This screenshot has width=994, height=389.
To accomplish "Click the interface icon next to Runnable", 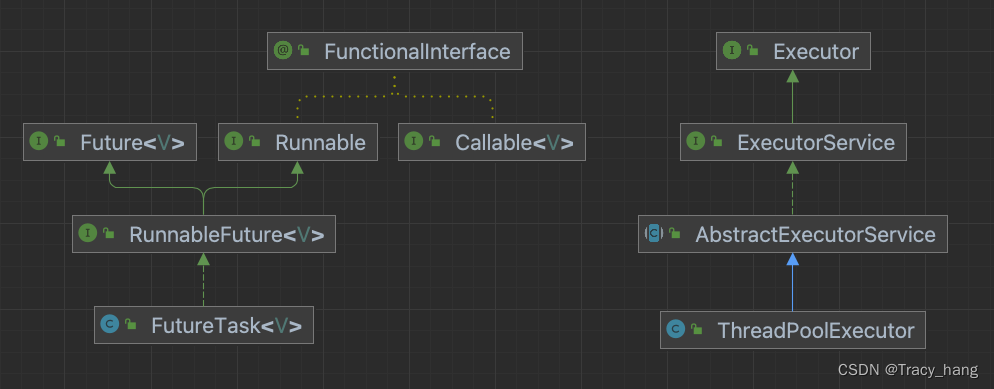I will tap(234, 141).
